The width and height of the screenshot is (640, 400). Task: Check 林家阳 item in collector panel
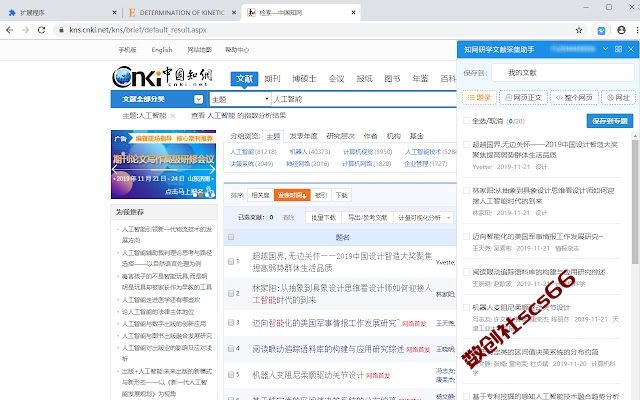(x=467, y=190)
